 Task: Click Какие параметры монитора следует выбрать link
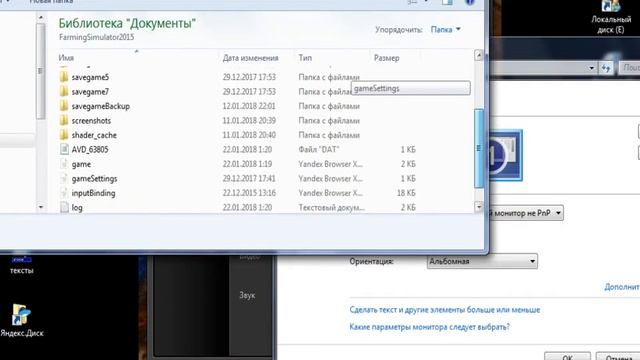pyautogui.click(x=429, y=327)
